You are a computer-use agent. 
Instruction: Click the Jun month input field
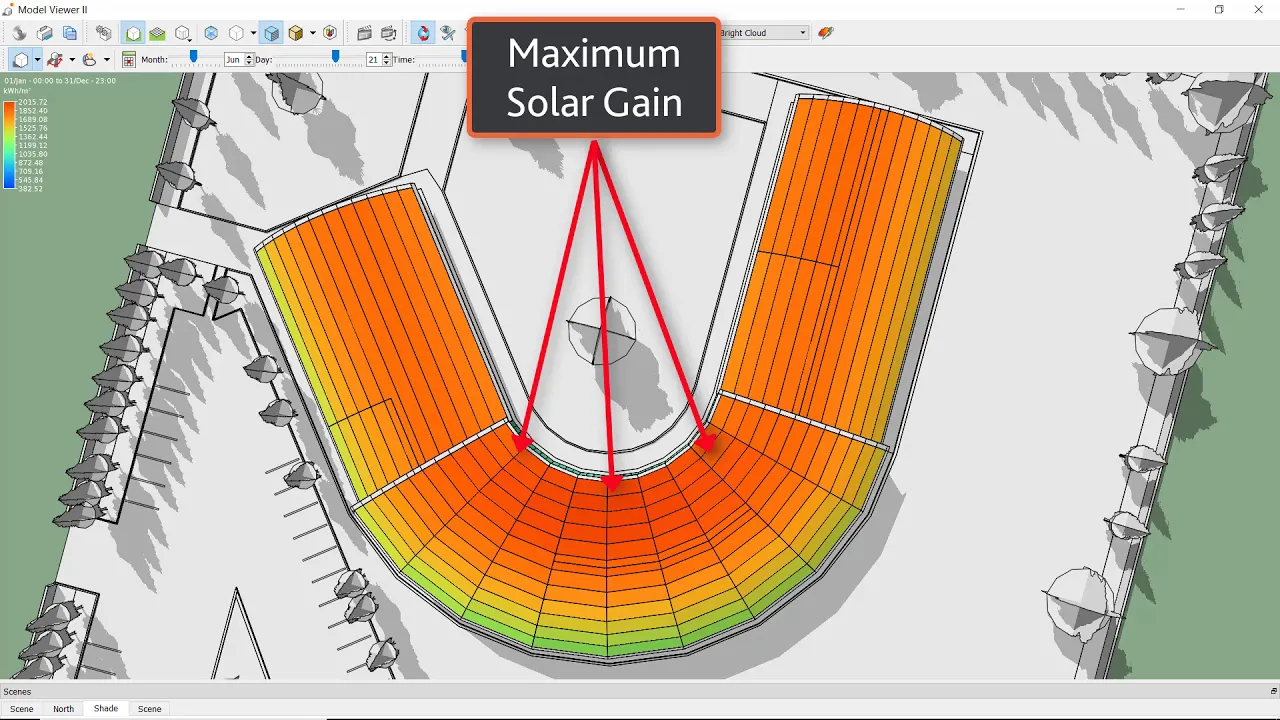point(233,60)
